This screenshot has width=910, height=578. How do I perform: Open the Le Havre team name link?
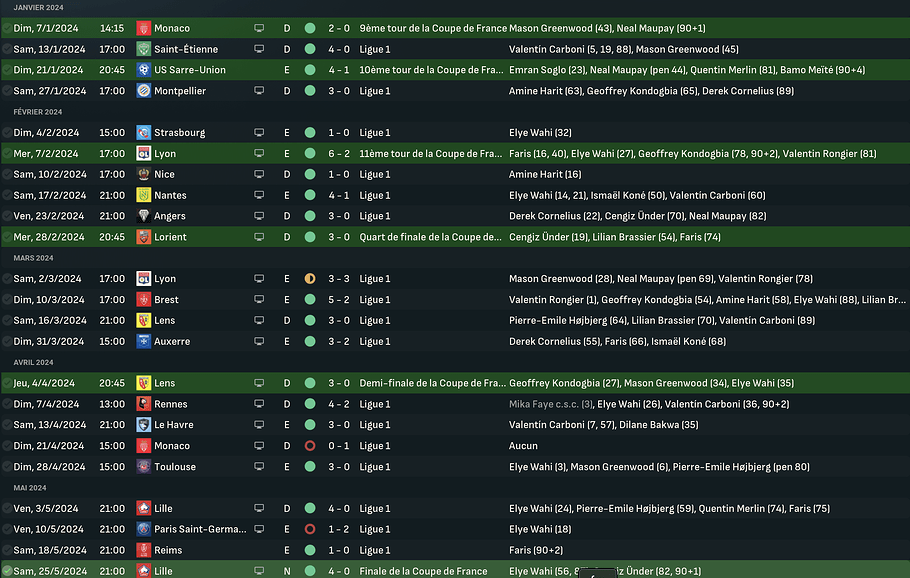pyautogui.click(x=174, y=425)
